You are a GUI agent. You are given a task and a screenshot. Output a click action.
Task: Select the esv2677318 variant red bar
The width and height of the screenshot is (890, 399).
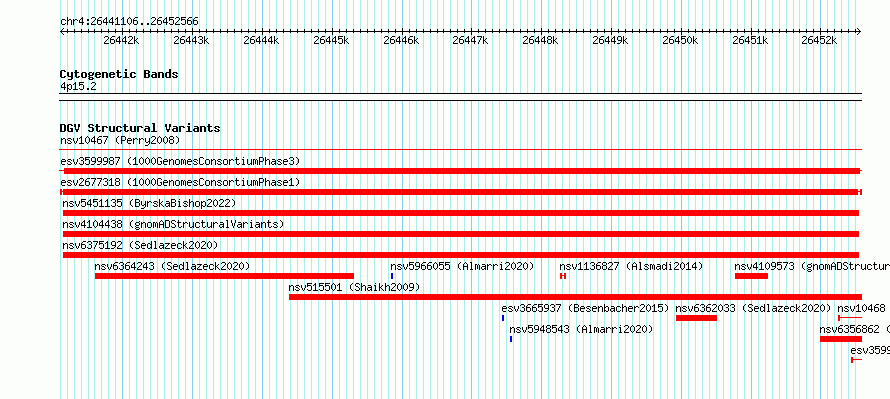point(461,192)
